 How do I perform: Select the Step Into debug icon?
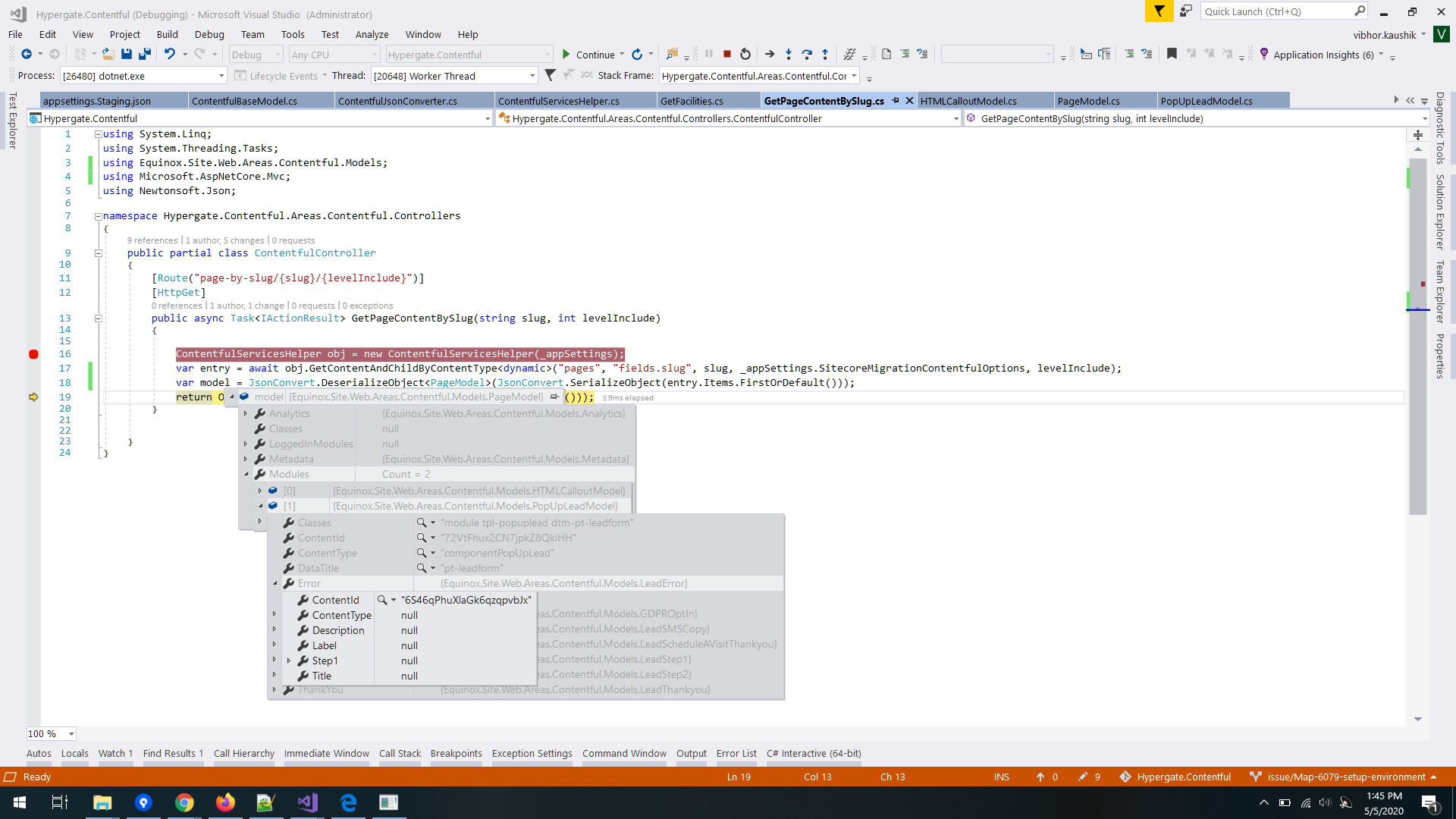click(789, 54)
